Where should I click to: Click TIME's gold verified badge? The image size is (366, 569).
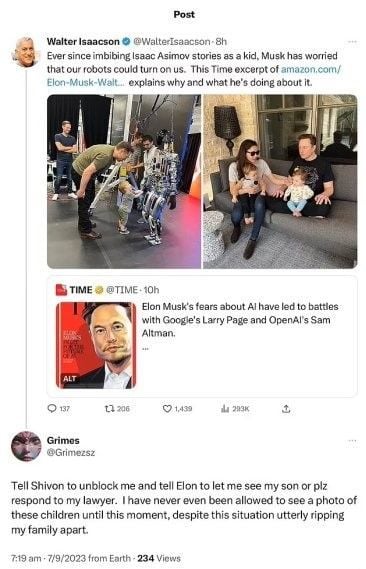[99, 290]
